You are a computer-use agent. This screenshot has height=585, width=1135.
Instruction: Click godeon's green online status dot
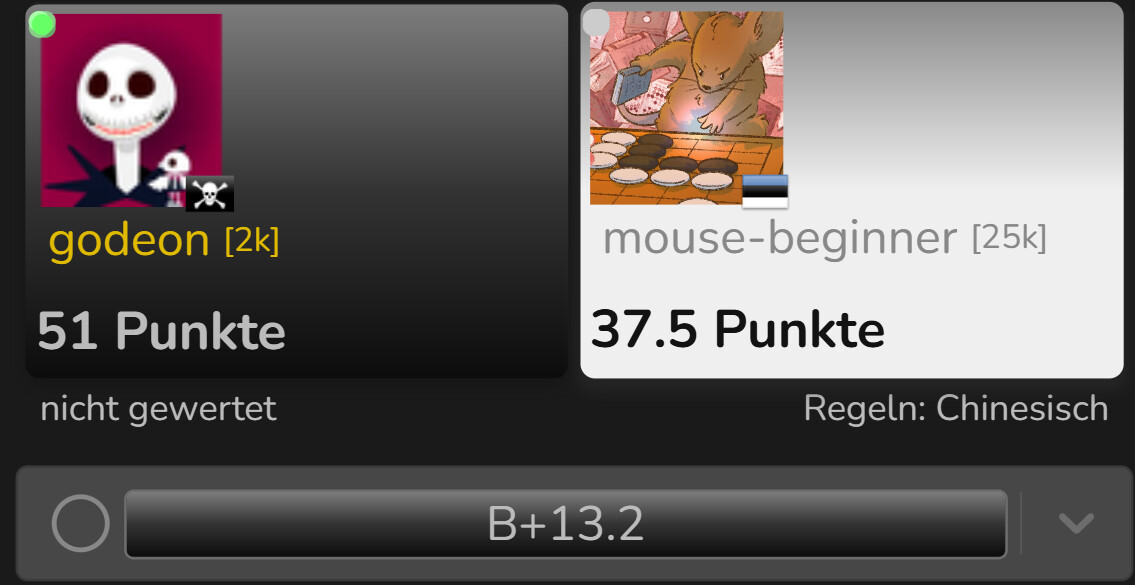pyautogui.click(x=42, y=25)
